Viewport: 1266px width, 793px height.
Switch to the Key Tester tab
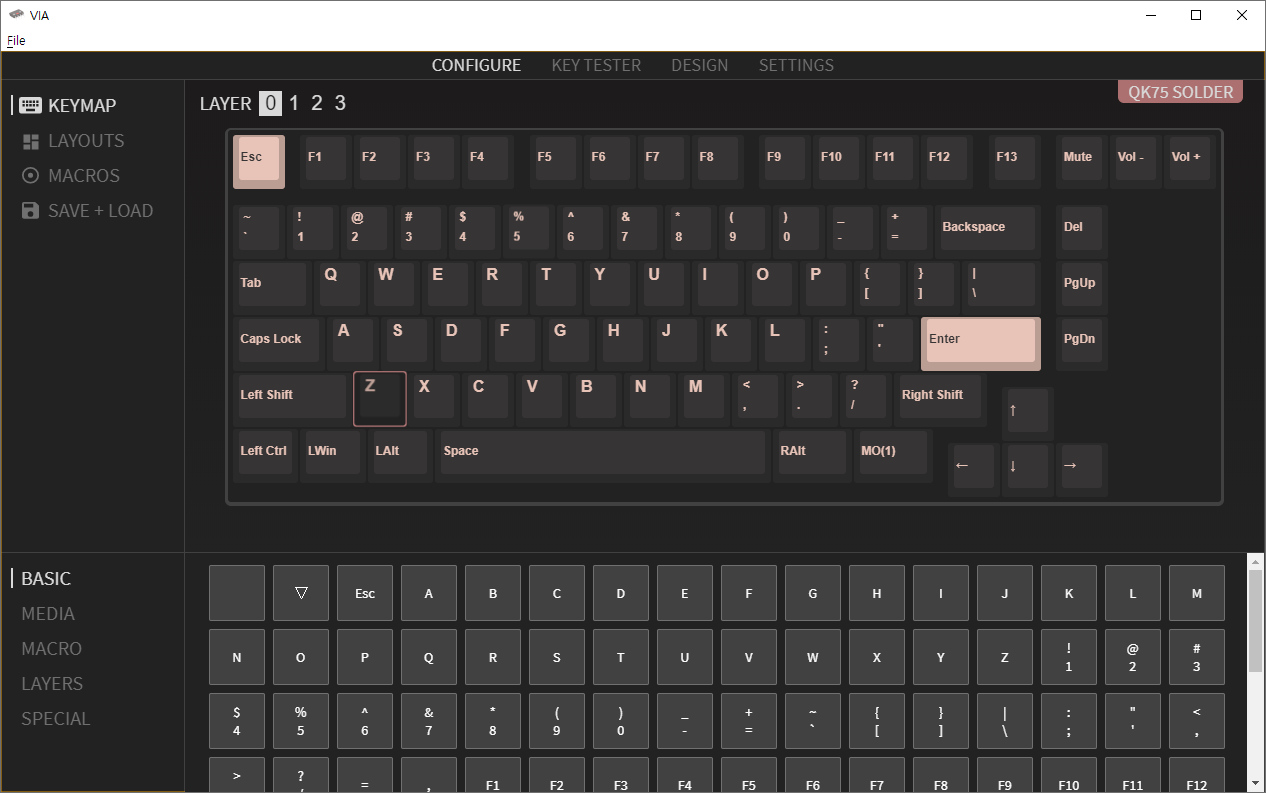[x=596, y=65]
